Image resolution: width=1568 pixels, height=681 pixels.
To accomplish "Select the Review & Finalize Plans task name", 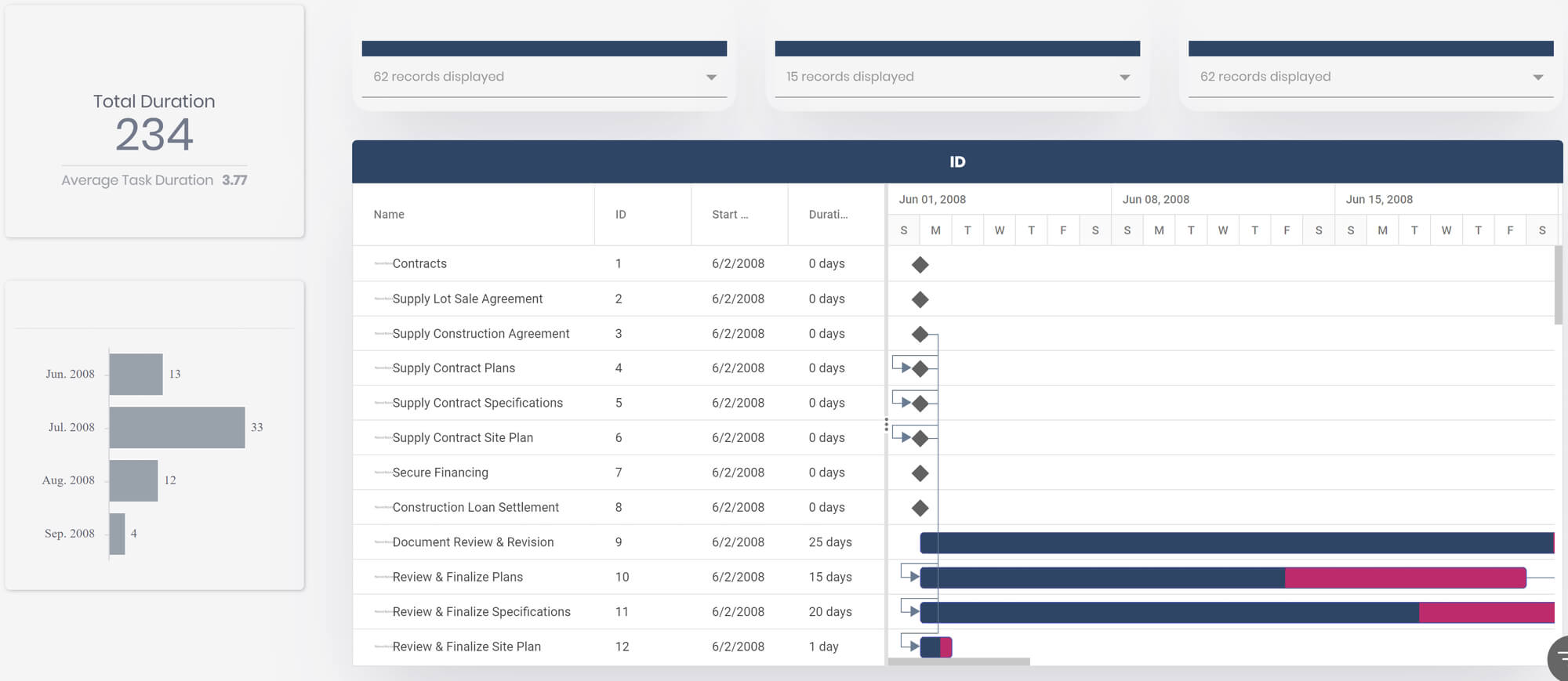I will [457, 577].
